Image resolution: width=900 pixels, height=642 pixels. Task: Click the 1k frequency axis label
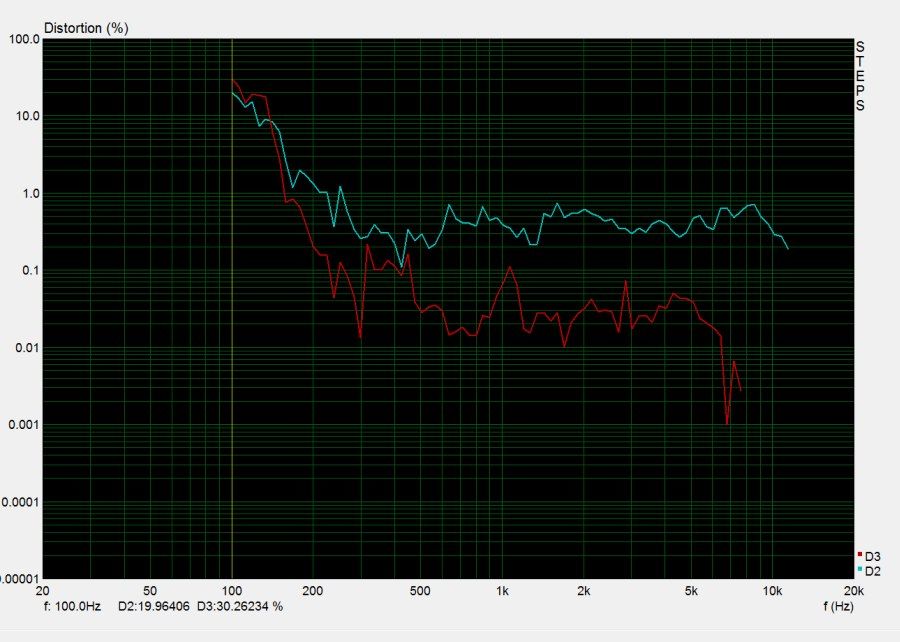click(502, 592)
